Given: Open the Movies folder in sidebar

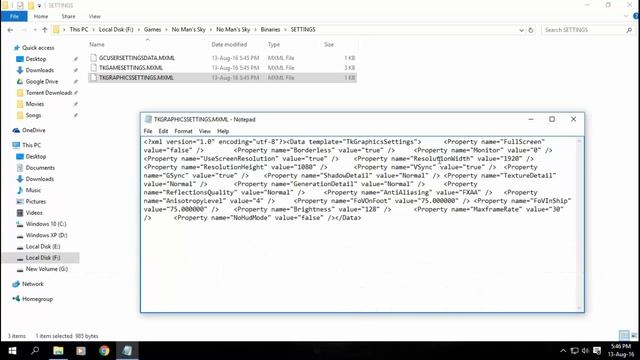Looking at the screenshot, I should coord(35,104).
